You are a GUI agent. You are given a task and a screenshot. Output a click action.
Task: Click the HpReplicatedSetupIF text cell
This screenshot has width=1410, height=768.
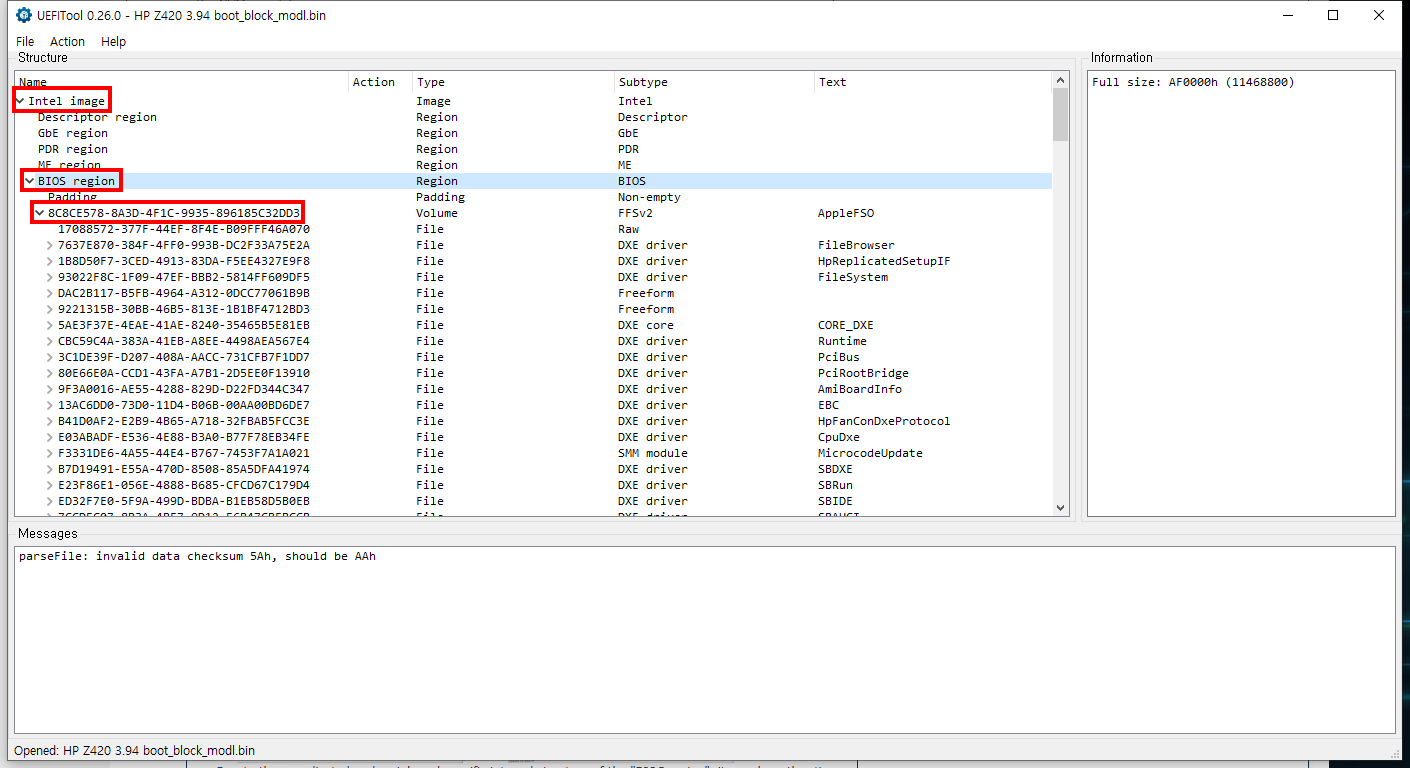(x=884, y=261)
